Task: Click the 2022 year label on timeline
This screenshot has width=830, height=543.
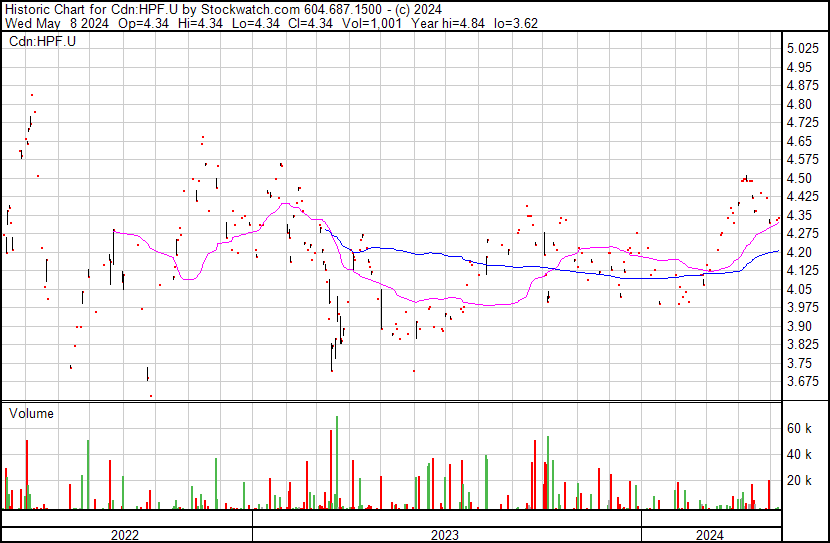Action: click(125, 535)
